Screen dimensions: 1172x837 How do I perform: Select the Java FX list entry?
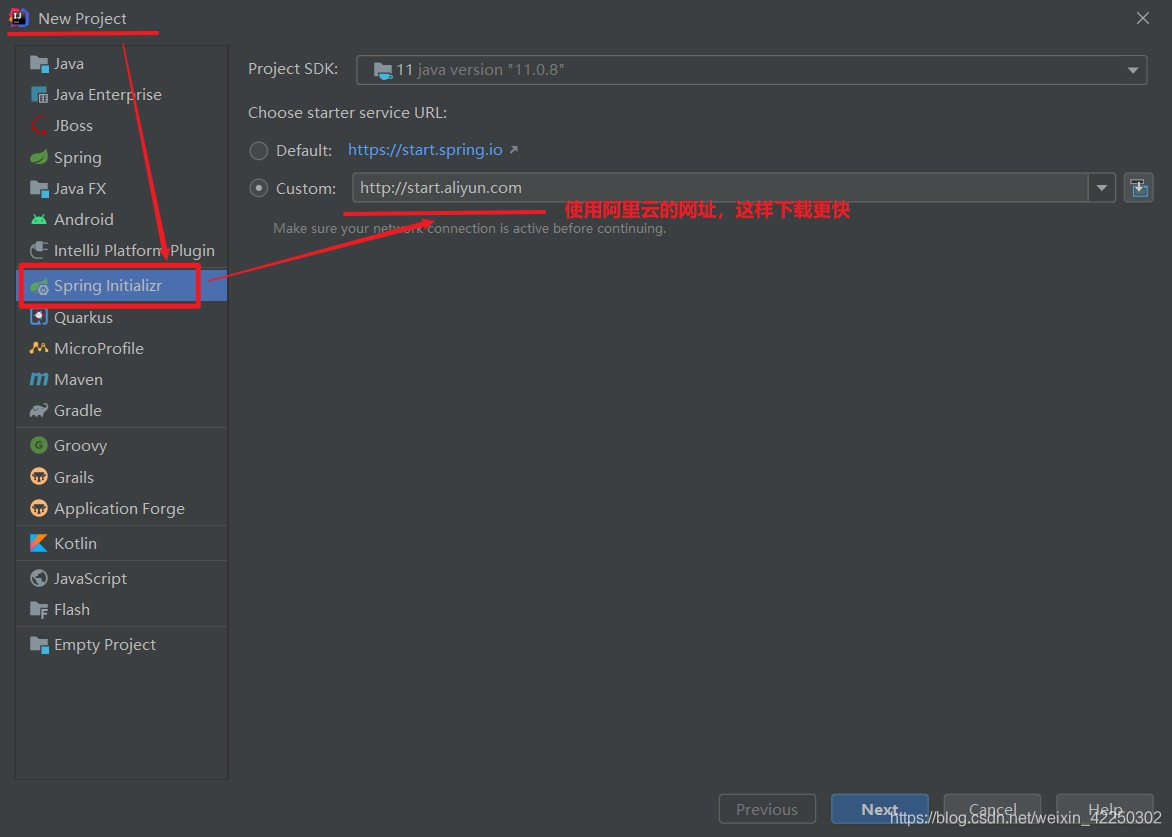(x=122, y=188)
